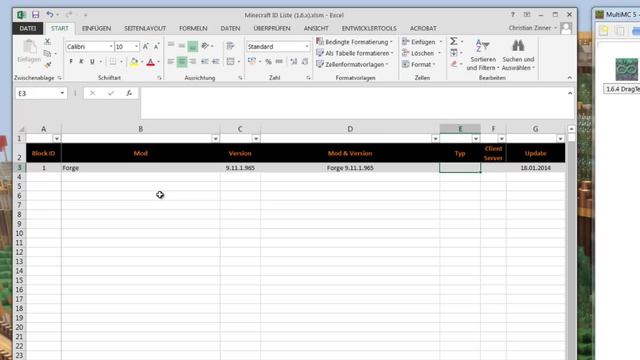
Task: Switch to the DATEN ribbon tab
Action: pyautogui.click(x=230, y=28)
